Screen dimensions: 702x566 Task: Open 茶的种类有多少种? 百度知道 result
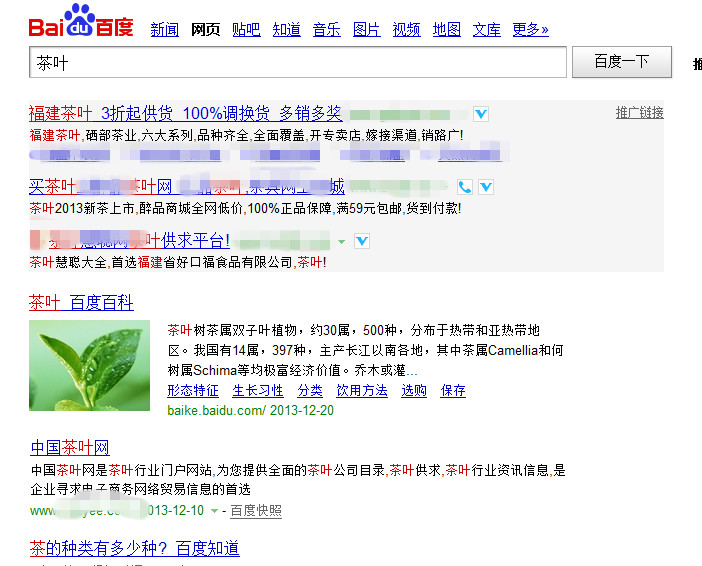134,548
